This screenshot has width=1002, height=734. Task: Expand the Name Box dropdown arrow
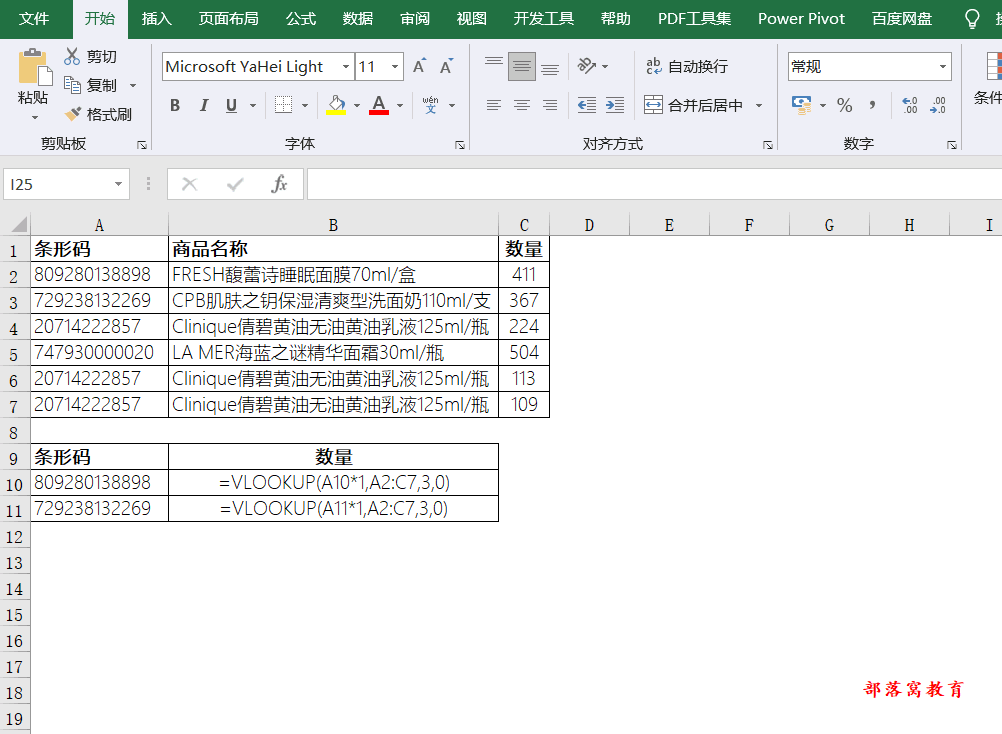(118, 185)
